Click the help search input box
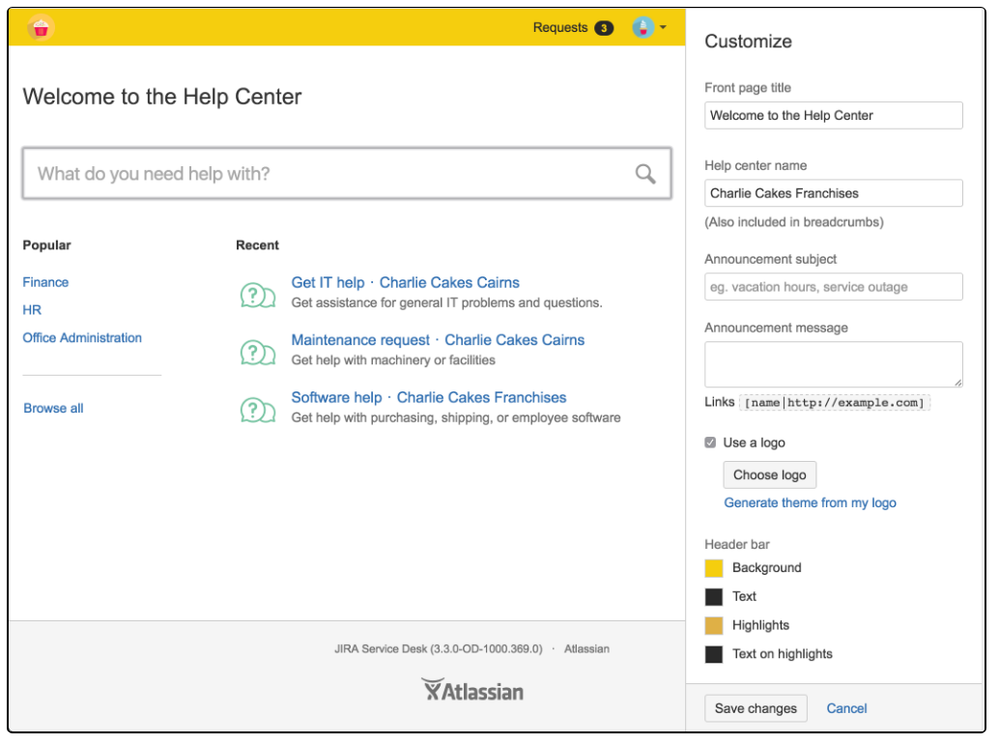 (330, 174)
